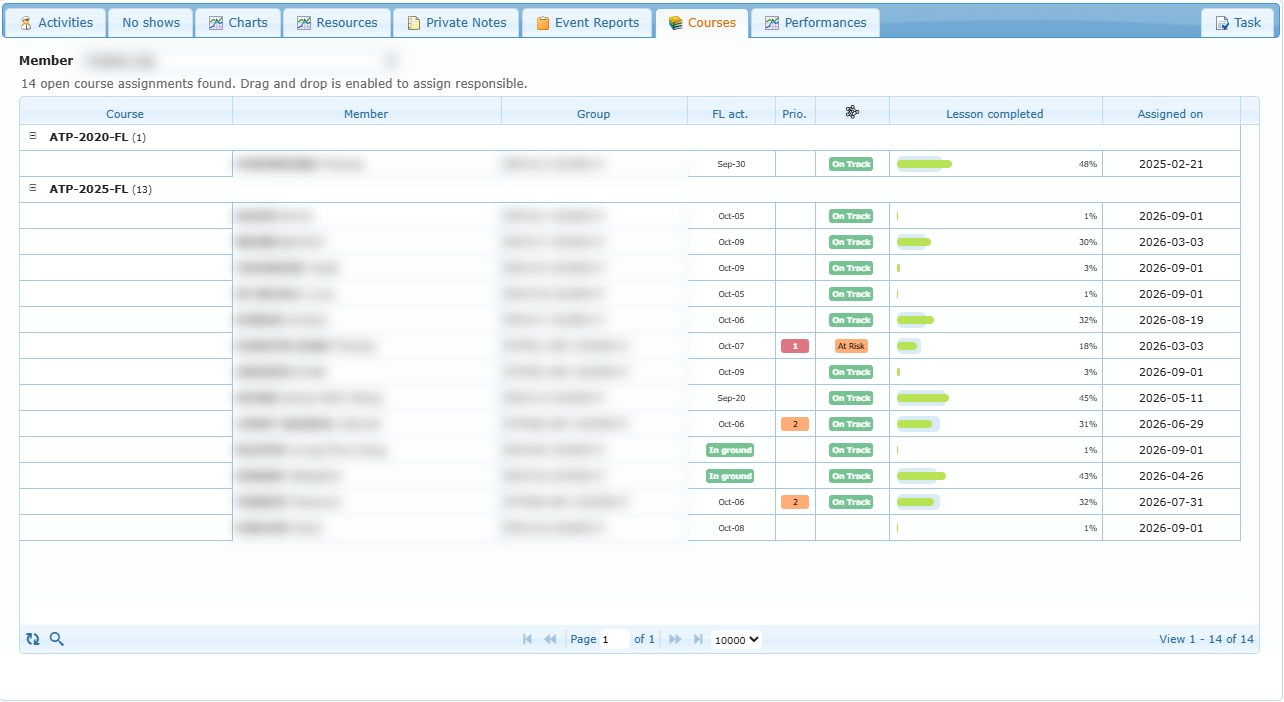Select the assigned date 2026-04-26

pyautogui.click(x=1171, y=476)
